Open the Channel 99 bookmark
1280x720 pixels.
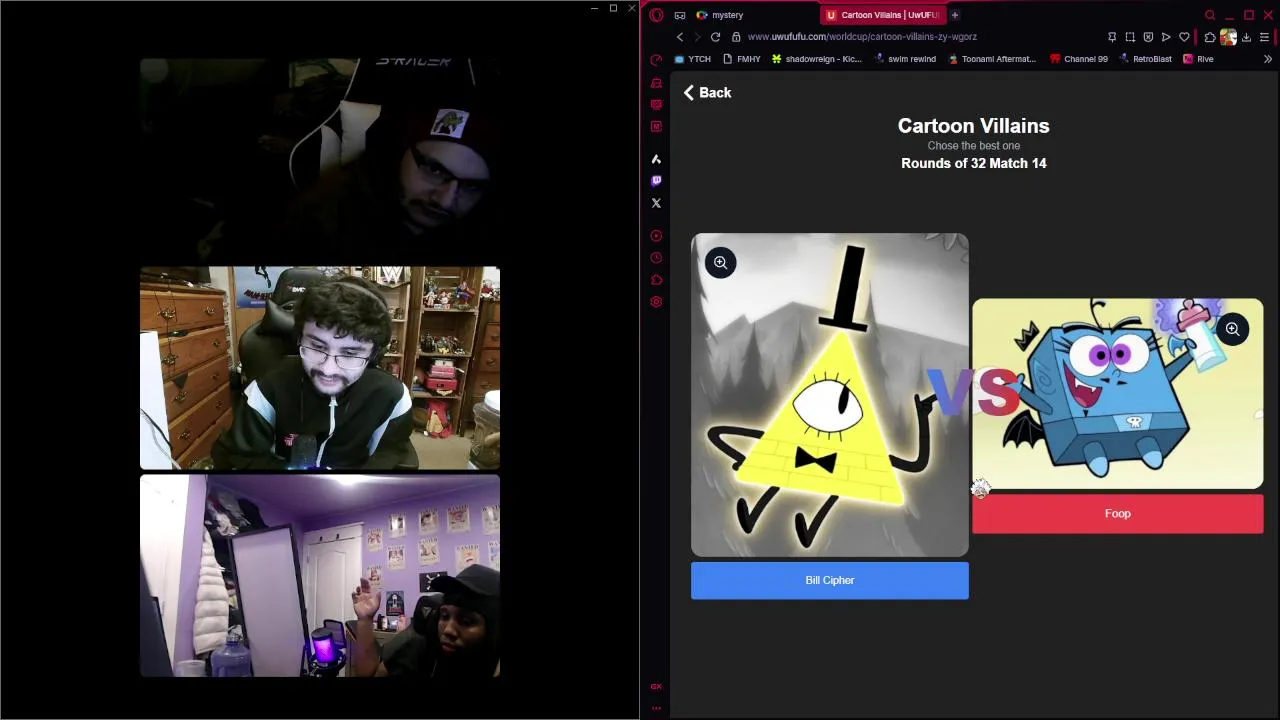tap(1079, 59)
